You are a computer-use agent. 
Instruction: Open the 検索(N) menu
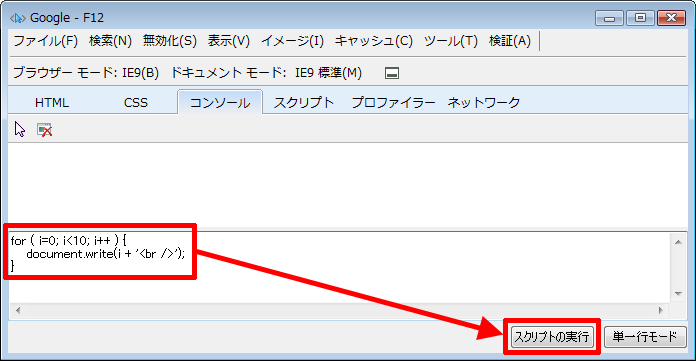110,41
